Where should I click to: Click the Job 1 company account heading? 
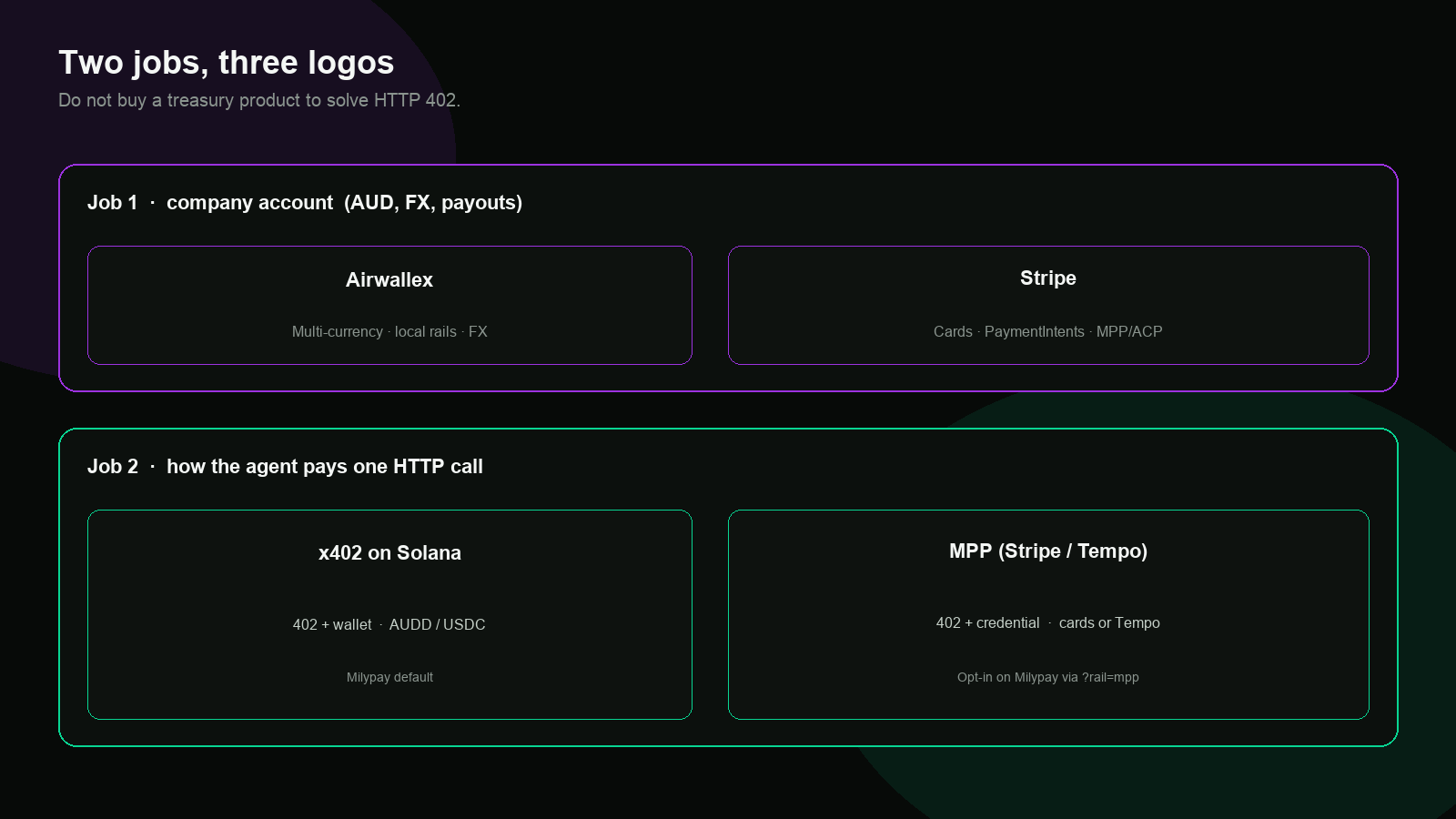pyautogui.click(x=305, y=203)
